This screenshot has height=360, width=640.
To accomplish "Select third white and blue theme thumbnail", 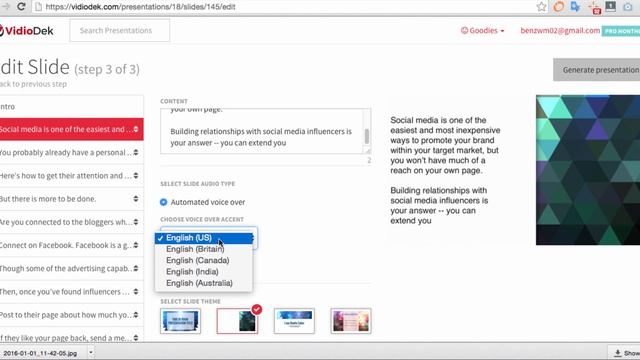I will point(294,321).
